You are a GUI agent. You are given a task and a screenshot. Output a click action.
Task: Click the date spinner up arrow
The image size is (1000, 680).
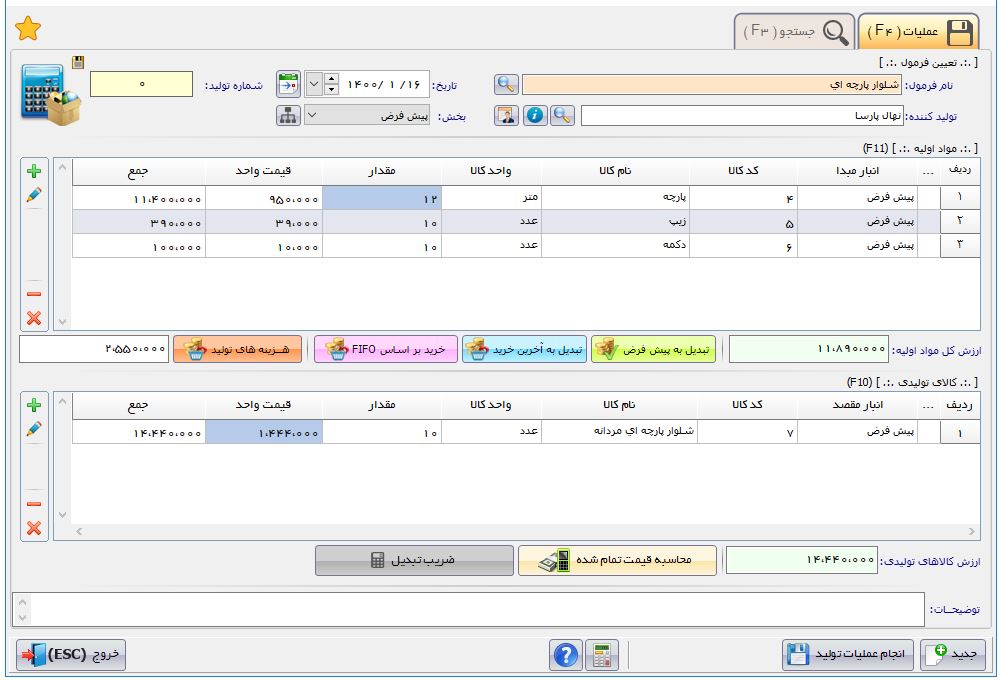(x=333, y=79)
